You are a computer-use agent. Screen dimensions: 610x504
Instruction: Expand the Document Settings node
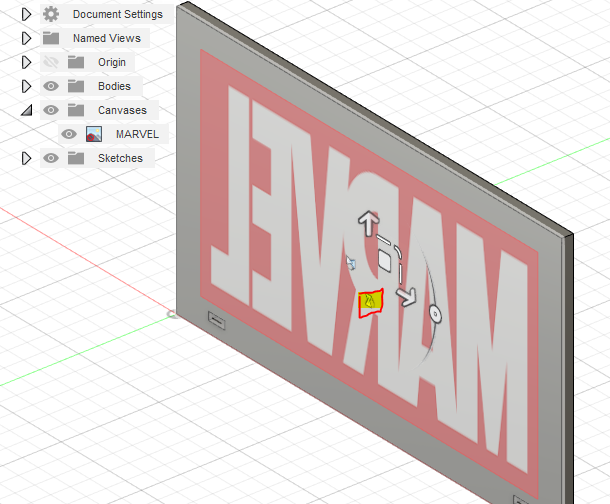click(x=26, y=14)
